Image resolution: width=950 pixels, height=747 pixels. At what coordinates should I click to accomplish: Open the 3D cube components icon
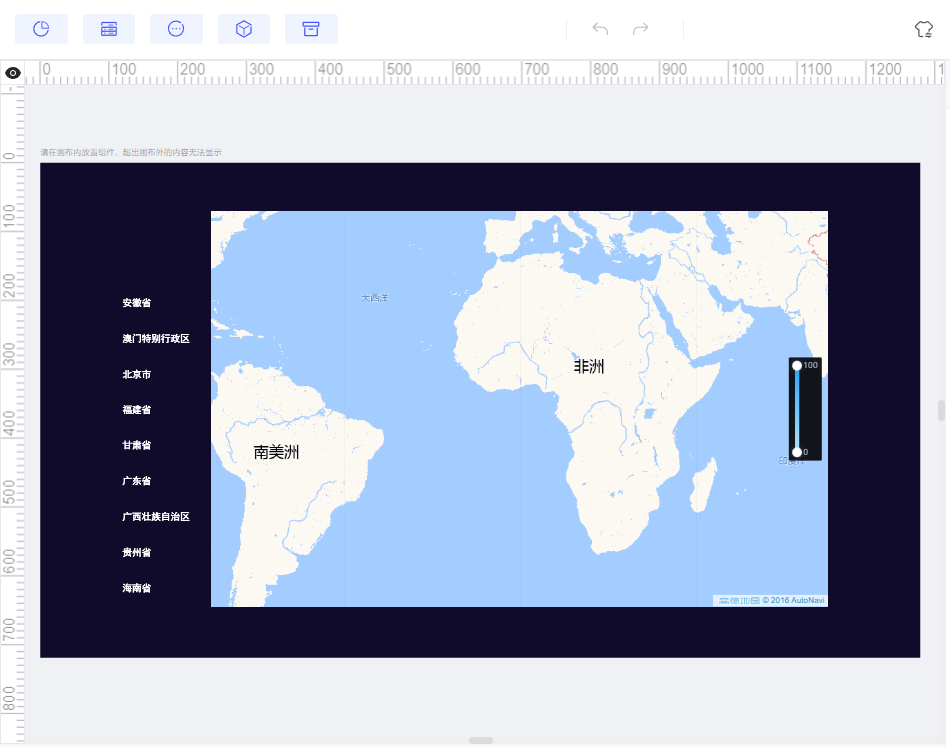244,29
